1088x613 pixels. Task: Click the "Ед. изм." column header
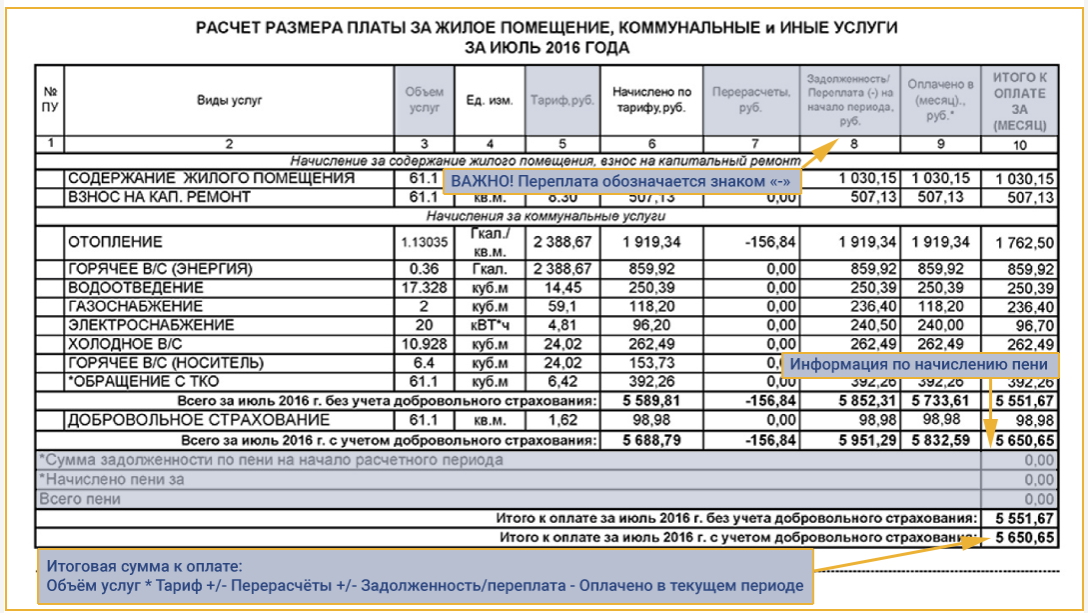coord(489,100)
